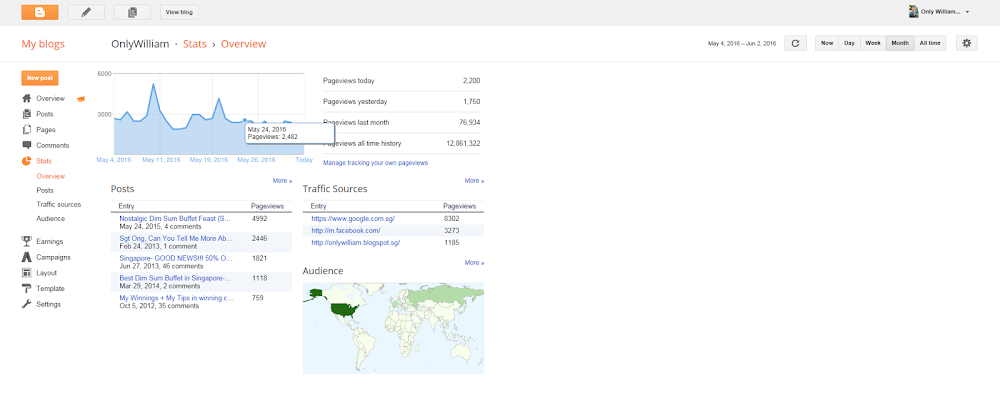Click the My blogs heading link
Image resolution: width=1000 pixels, height=398 pixels.
pyautogui.click(x=43, y=44)
